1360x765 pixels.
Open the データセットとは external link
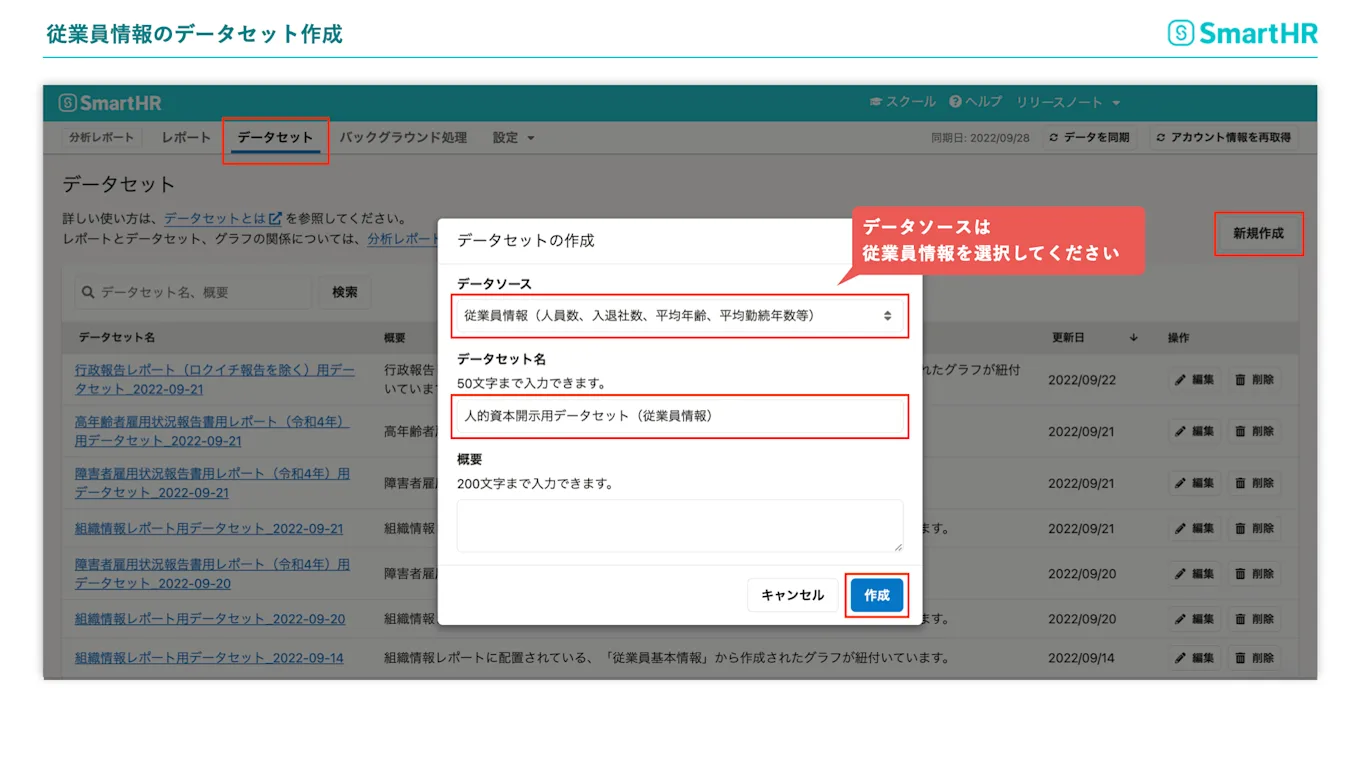(x=223, y=218)
